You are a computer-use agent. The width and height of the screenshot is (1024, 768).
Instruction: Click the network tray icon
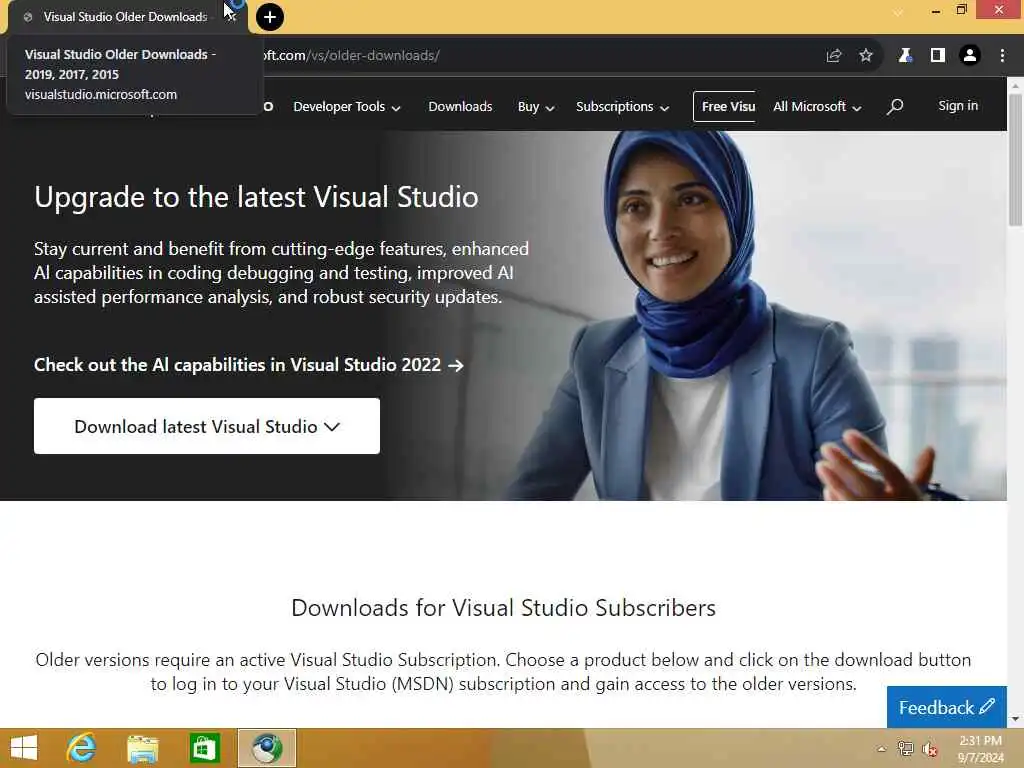(x=905, y=749)
